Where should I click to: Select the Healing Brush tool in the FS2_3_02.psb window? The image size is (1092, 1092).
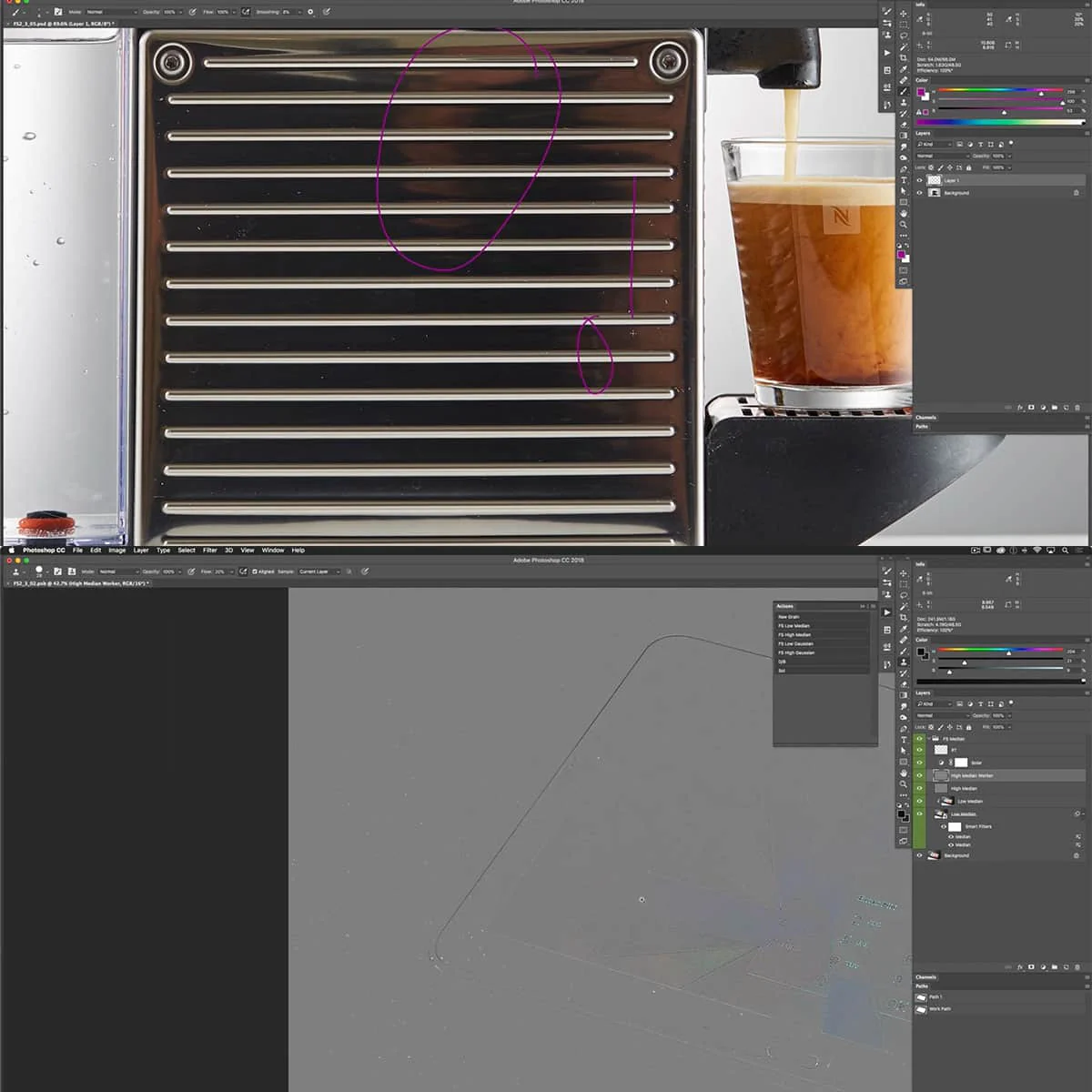(904, 640)
